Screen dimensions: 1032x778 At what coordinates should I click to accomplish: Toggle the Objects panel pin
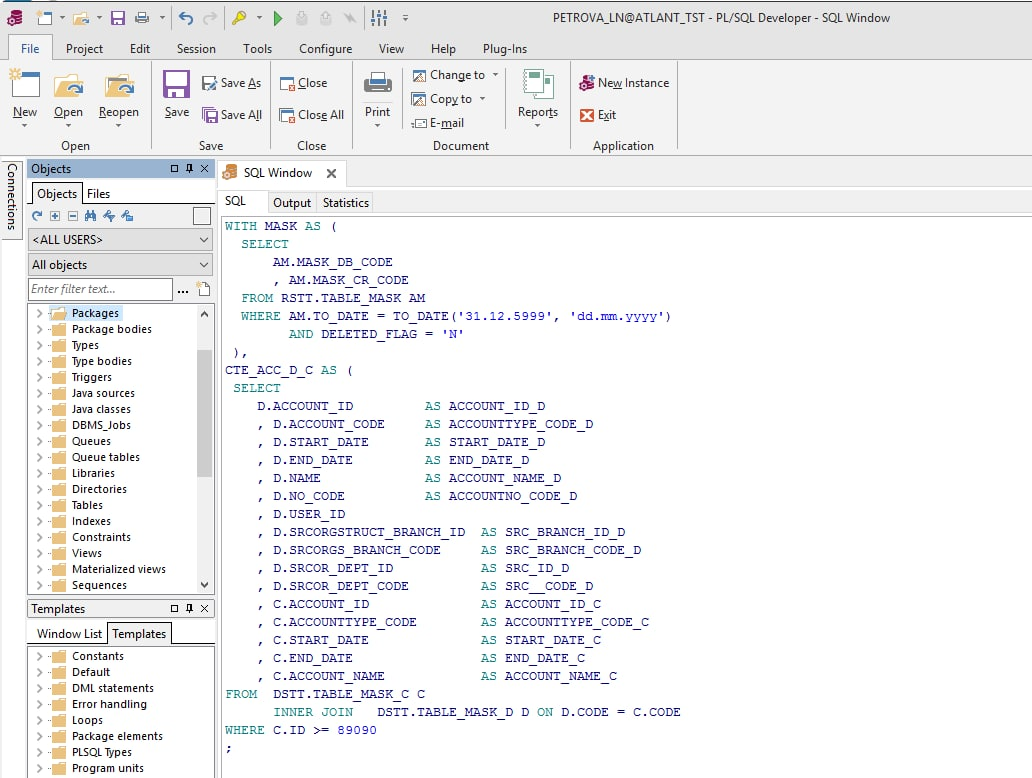point(189,169)
